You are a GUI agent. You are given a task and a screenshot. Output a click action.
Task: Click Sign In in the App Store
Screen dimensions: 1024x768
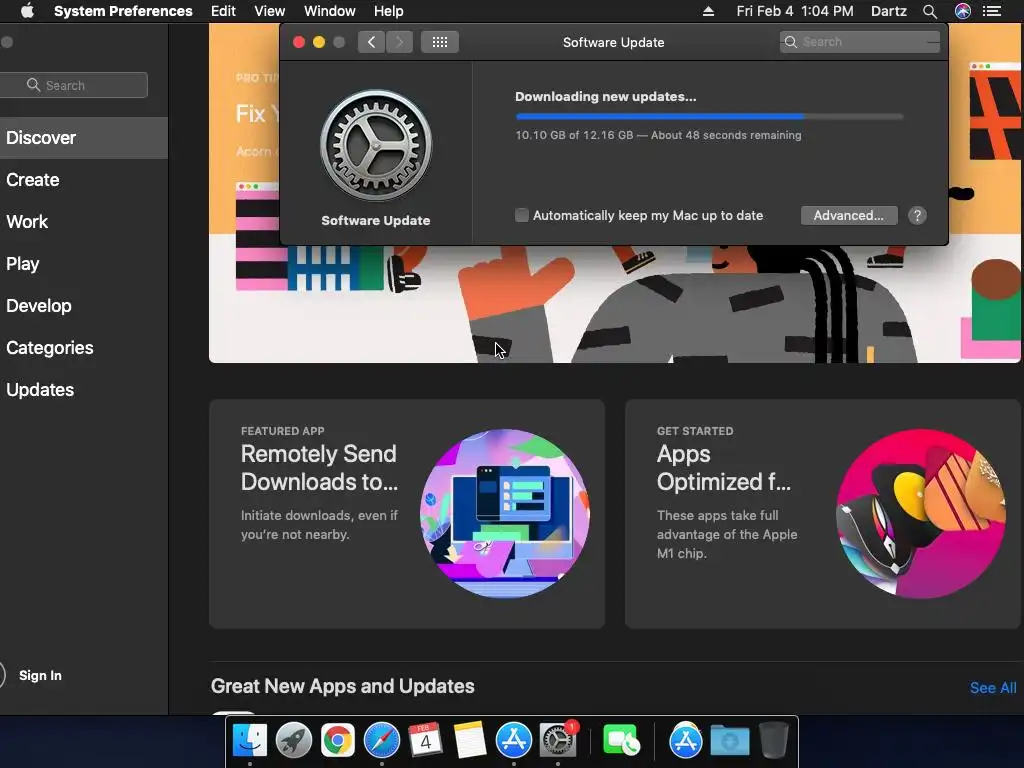[x=40, y=675]
